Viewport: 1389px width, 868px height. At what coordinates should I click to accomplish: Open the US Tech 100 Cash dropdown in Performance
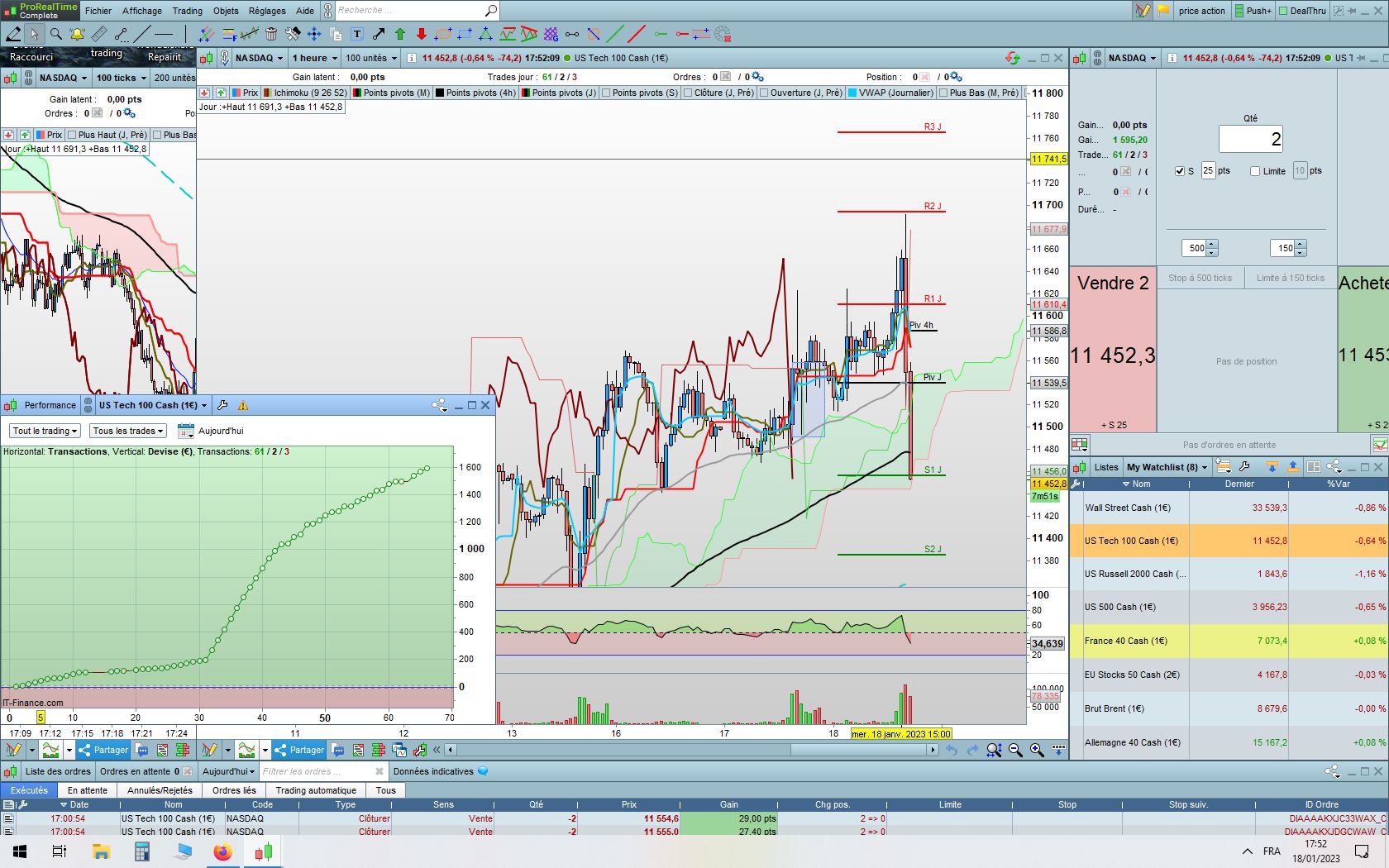click(153, 405)
